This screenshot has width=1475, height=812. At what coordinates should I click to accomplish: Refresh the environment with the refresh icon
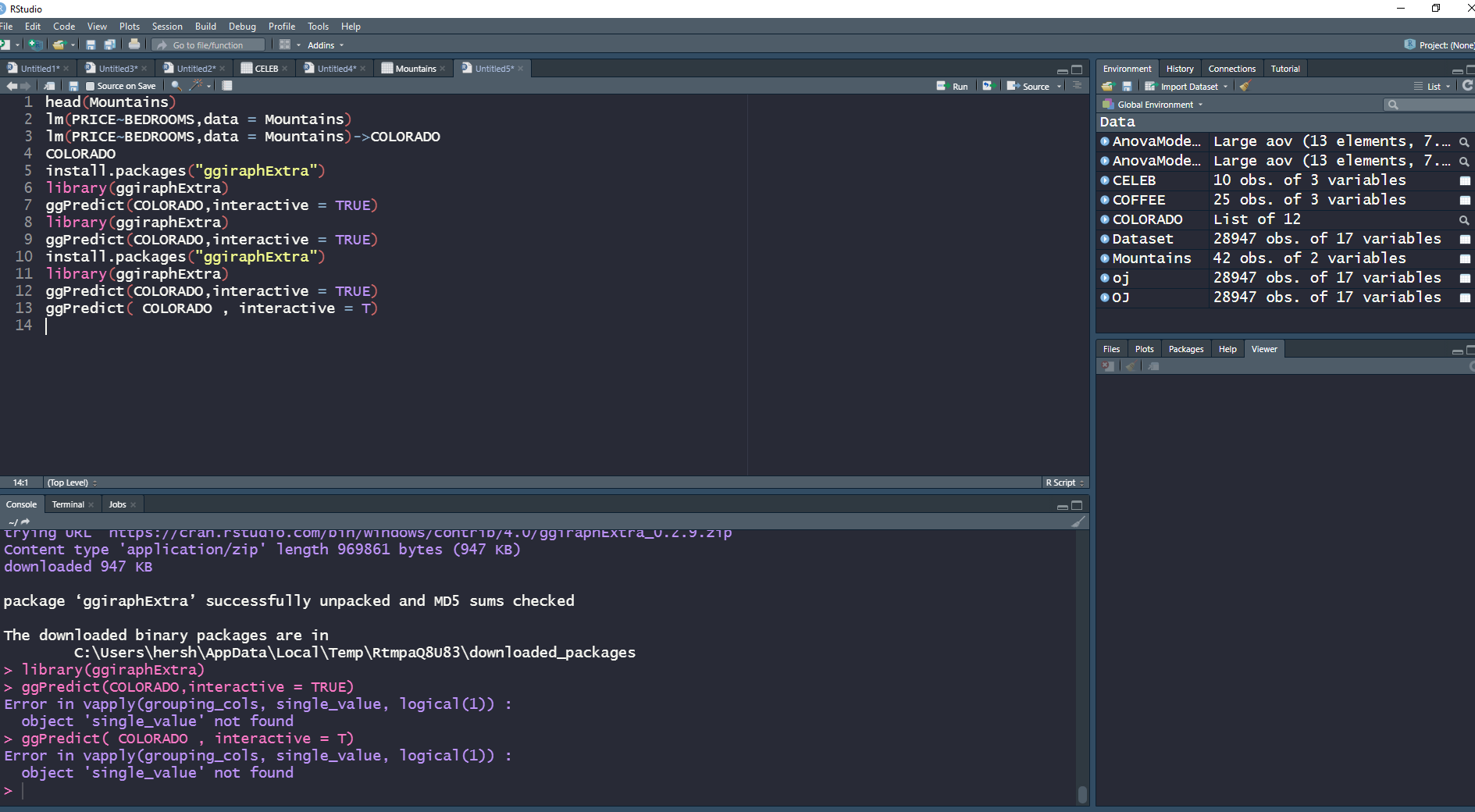click(x=1468, y=86)
